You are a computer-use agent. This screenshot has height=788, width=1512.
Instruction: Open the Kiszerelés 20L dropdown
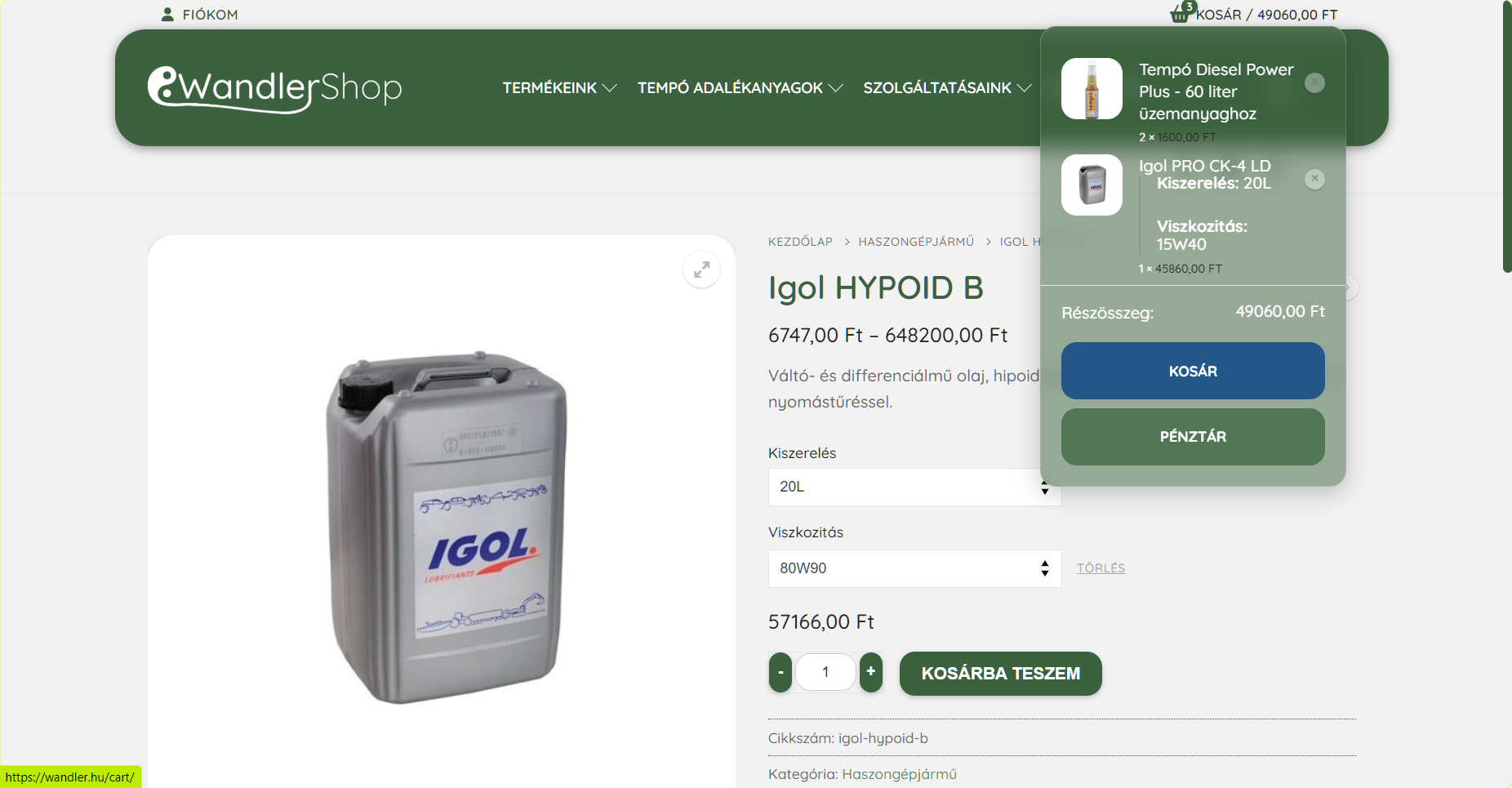(x=914, y=487)
